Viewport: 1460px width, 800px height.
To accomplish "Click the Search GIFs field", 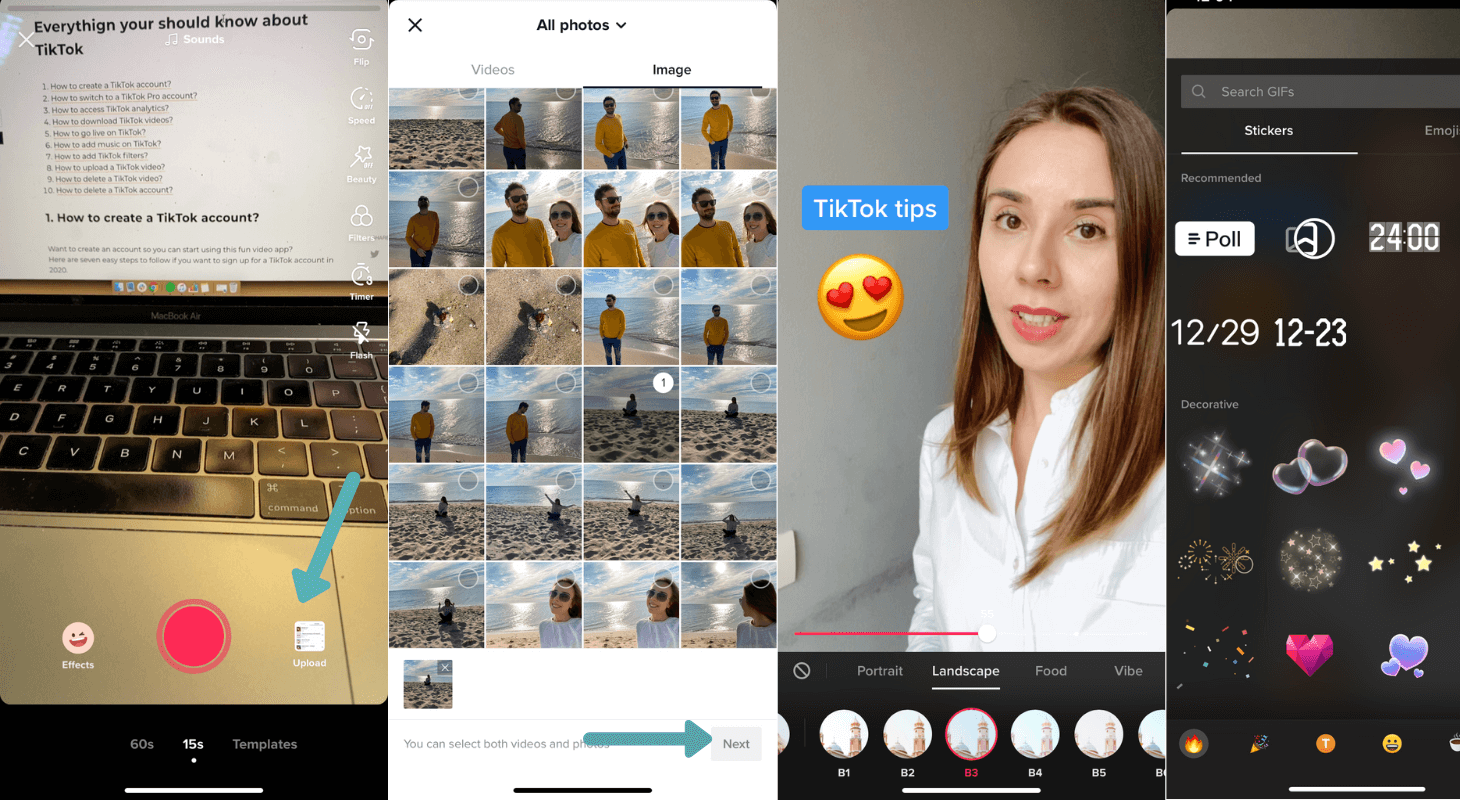I will pos(1320,92).
